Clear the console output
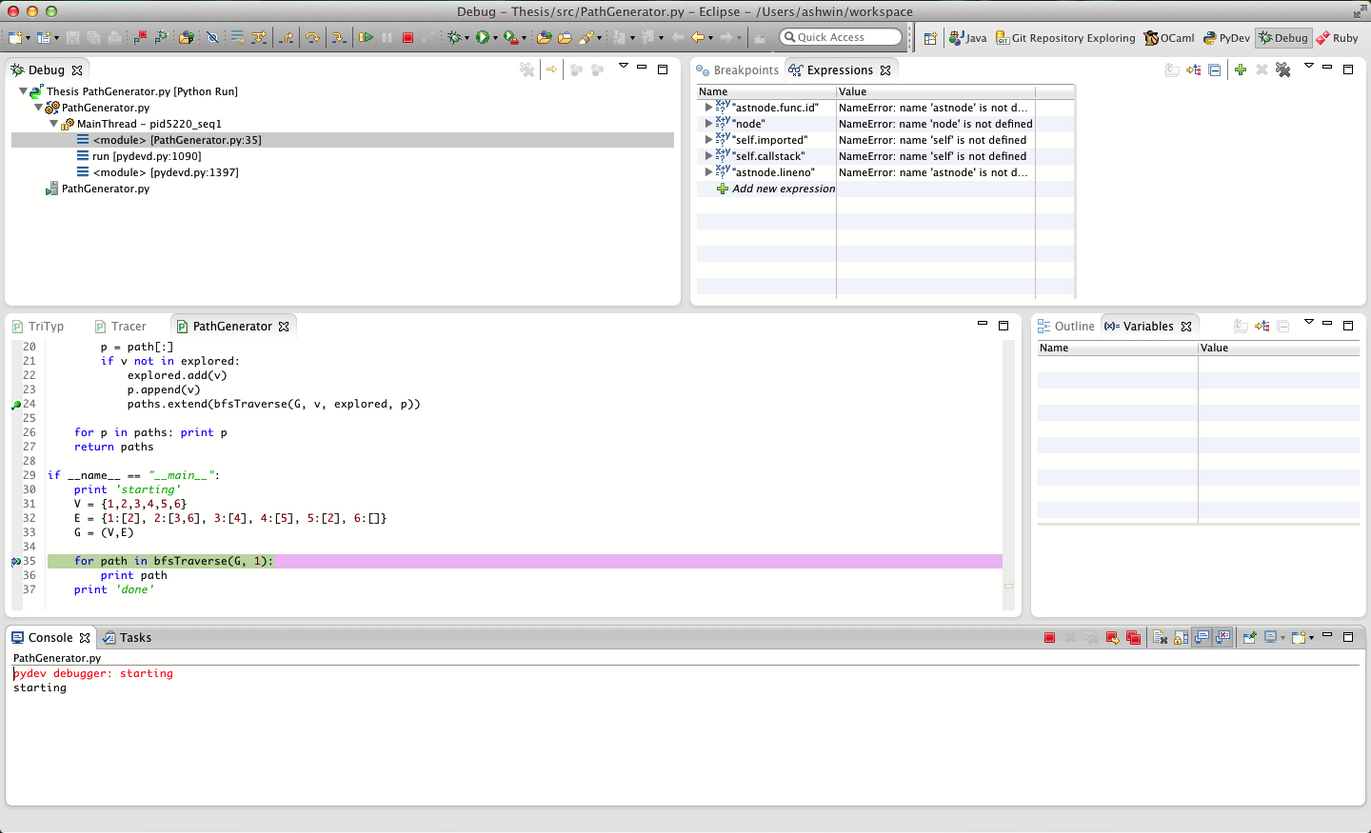This screenshot has height=833, width=1371. coord(1160,637)
